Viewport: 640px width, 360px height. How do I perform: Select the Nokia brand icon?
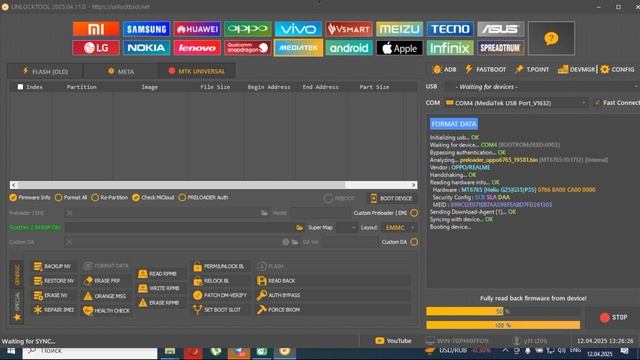147,48
